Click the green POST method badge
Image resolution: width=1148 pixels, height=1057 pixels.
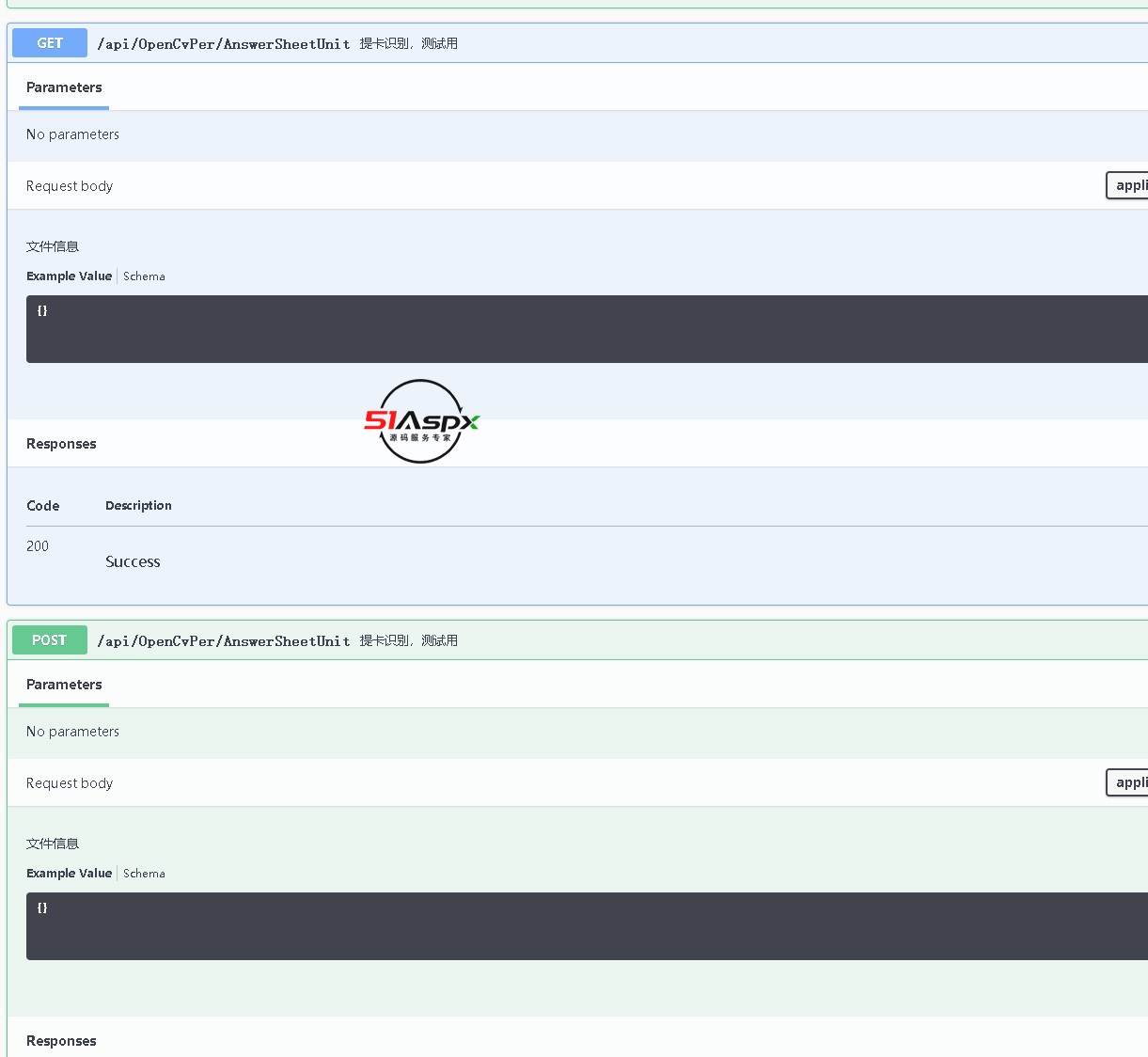point(50,640)
